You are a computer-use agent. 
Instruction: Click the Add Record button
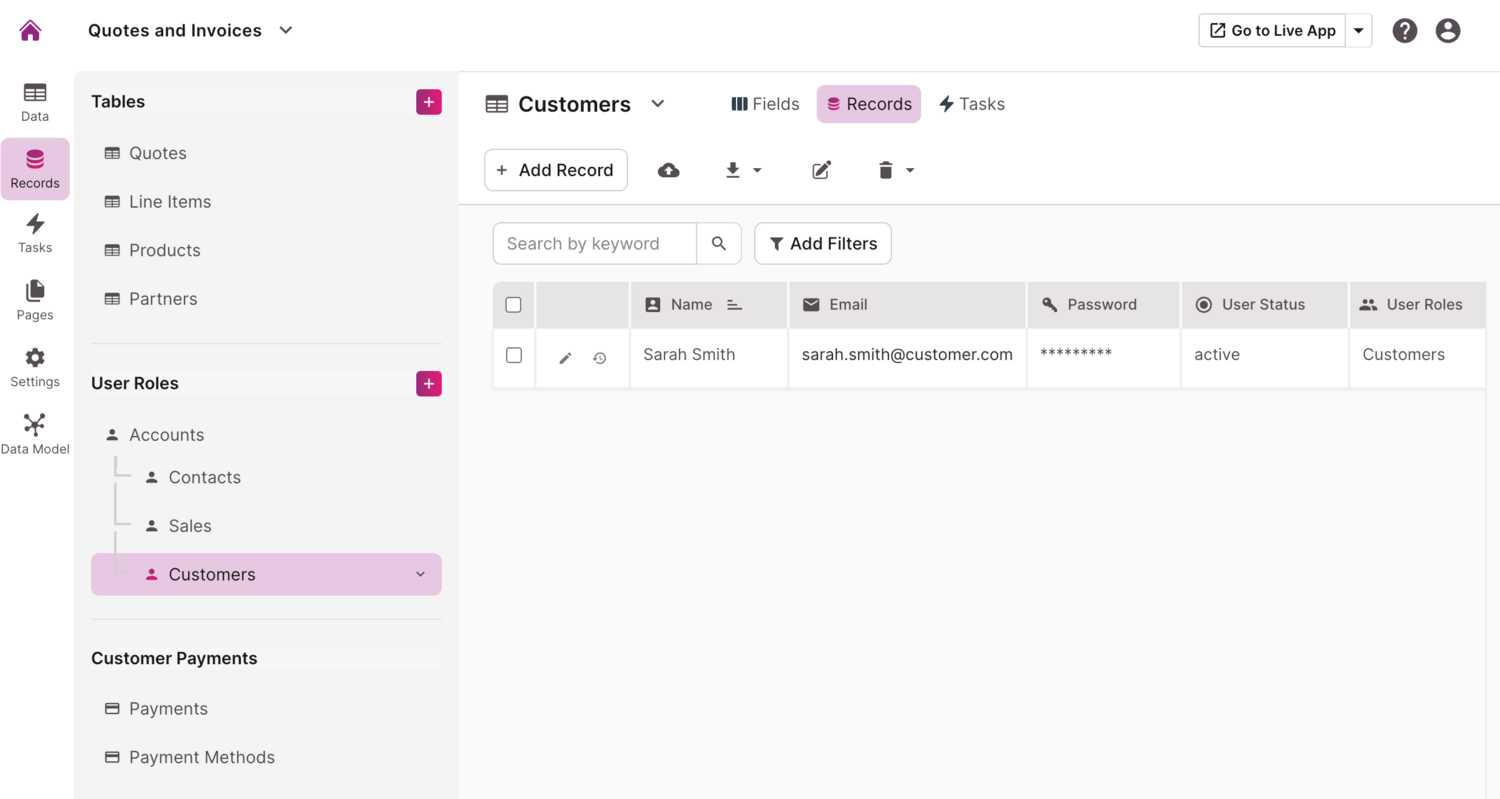[556, 170]
